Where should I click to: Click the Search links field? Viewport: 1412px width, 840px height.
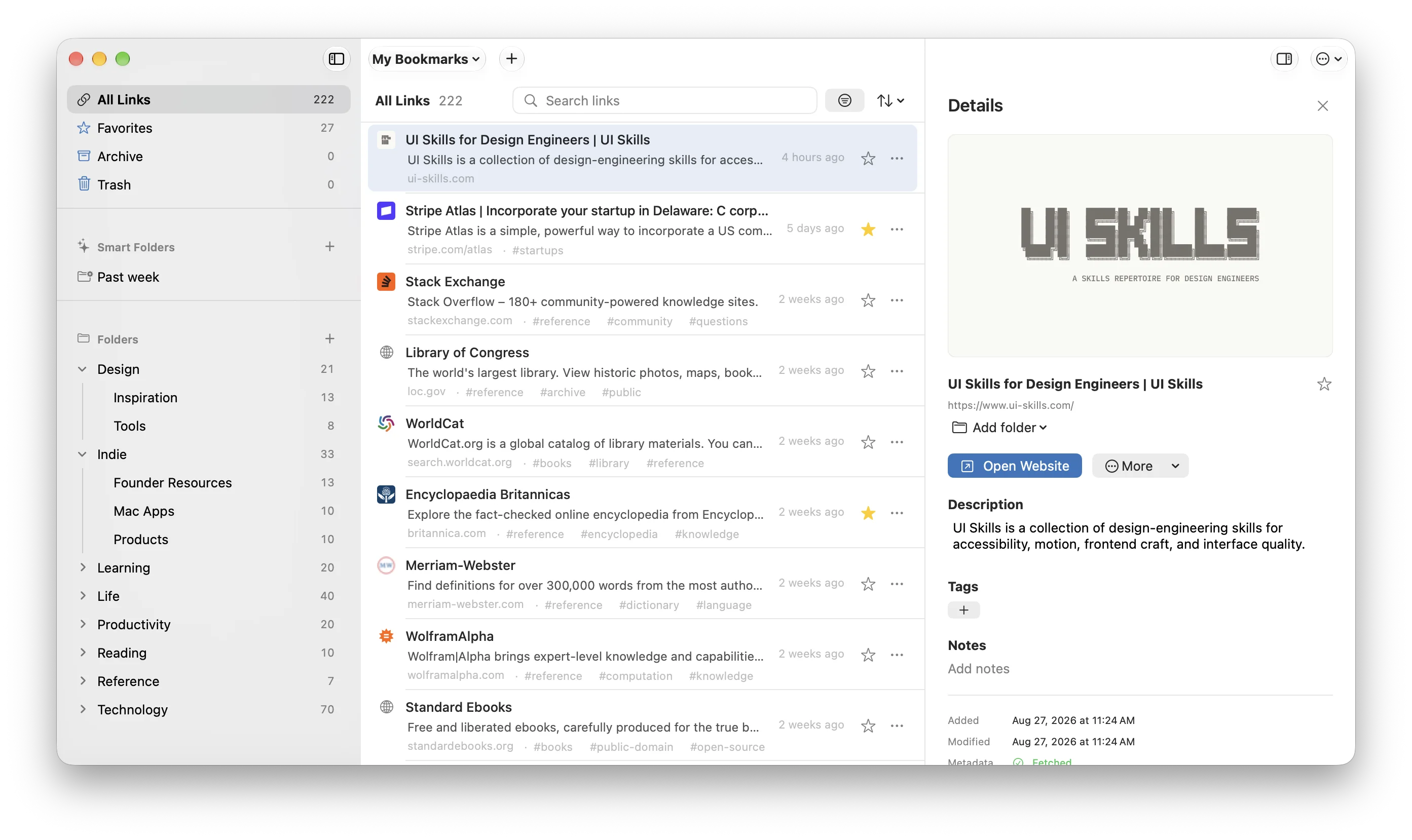(x=664, y=101)
